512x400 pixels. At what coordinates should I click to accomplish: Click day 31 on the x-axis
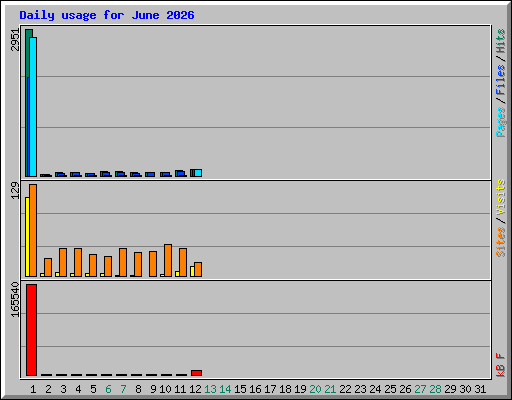click(x=480, y=389)
